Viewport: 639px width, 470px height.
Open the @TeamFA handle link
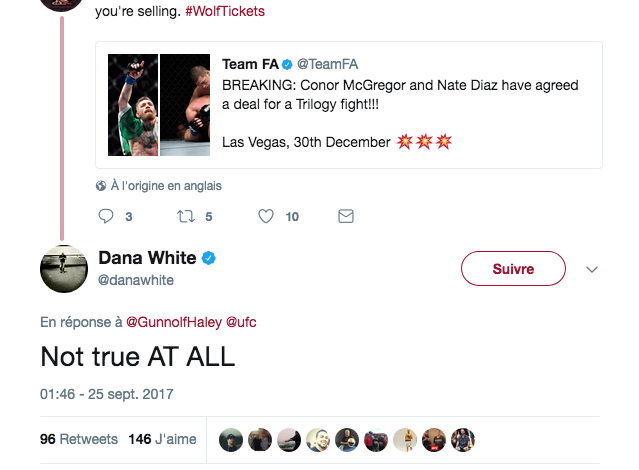327,64
